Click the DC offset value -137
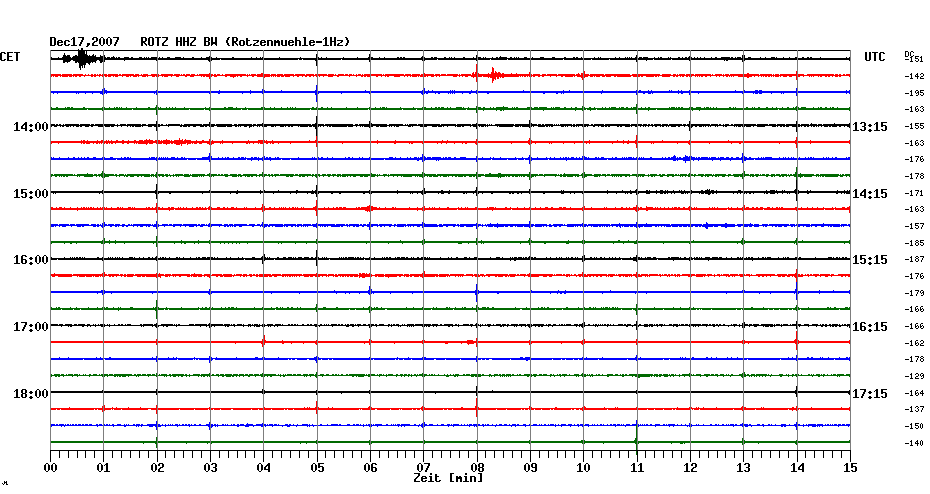Image resolution: width=930 pixels, height=494 pixels. [914, 410]
